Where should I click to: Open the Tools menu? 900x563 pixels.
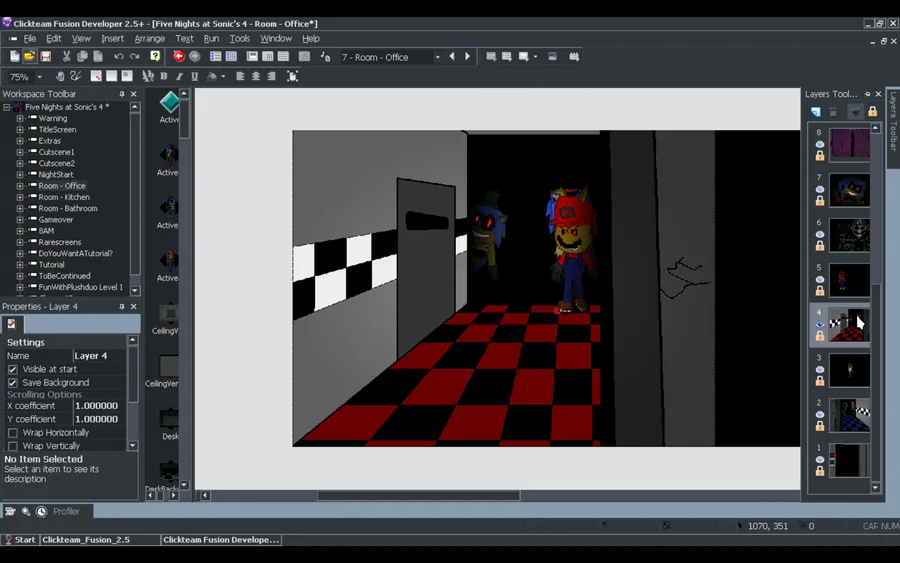(239, 38)
